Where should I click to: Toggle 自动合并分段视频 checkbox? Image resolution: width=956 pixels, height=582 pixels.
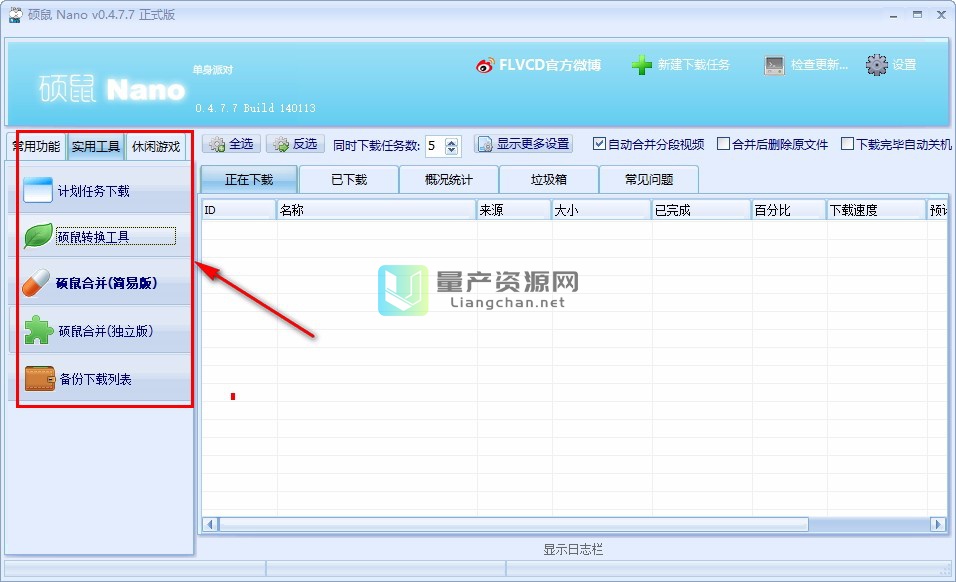(599, 144)
